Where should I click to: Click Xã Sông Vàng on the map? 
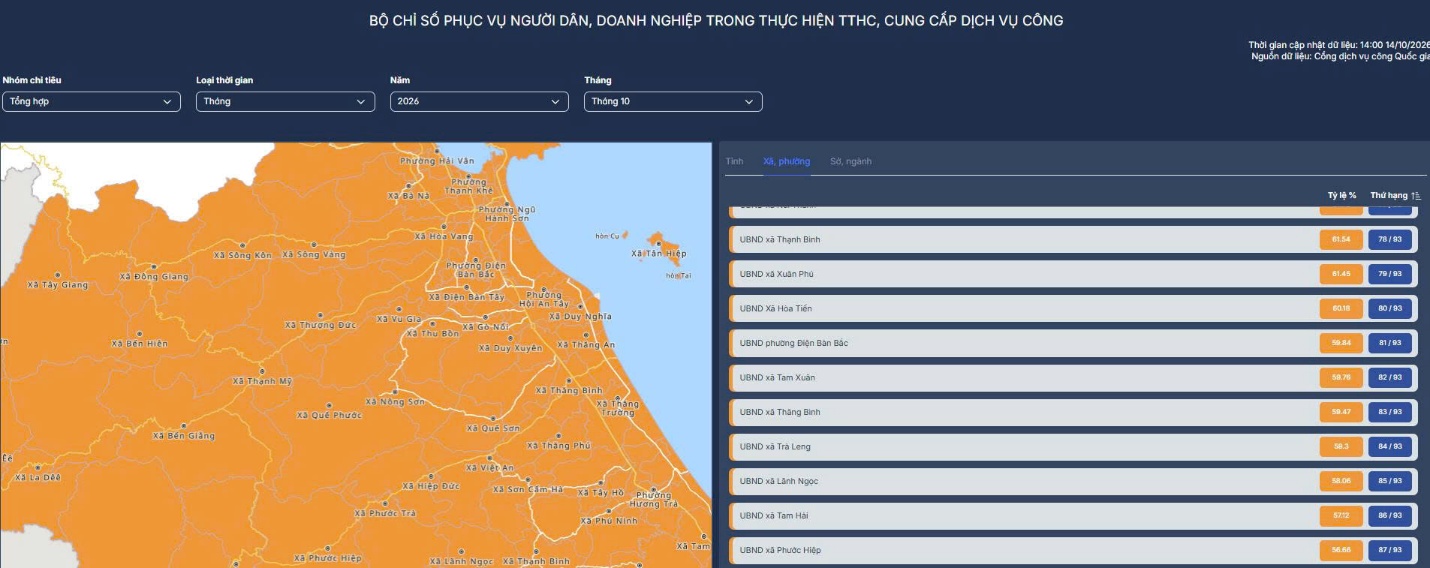(314, 255)
